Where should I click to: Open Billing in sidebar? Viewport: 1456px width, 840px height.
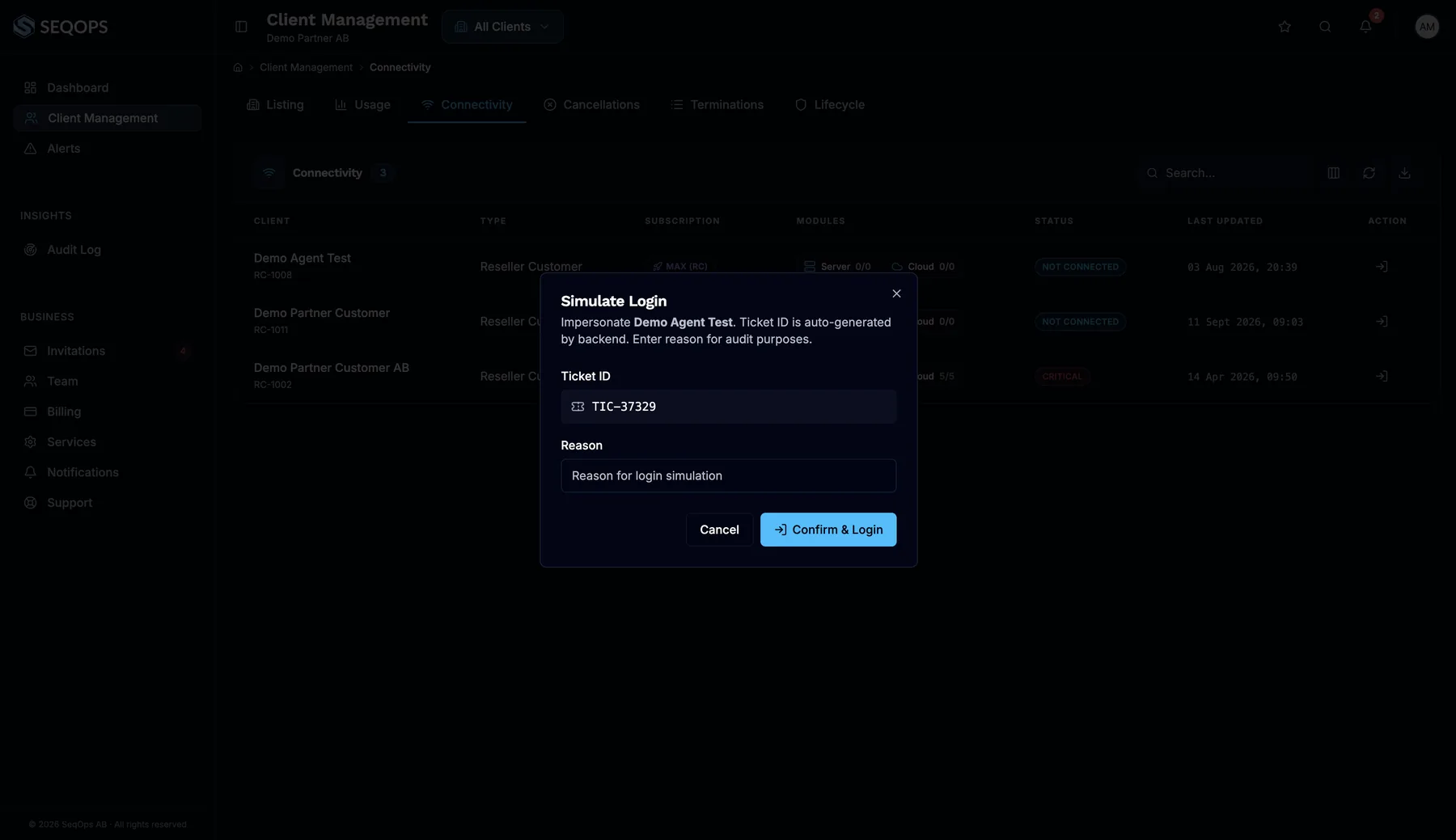pos(107,412)
